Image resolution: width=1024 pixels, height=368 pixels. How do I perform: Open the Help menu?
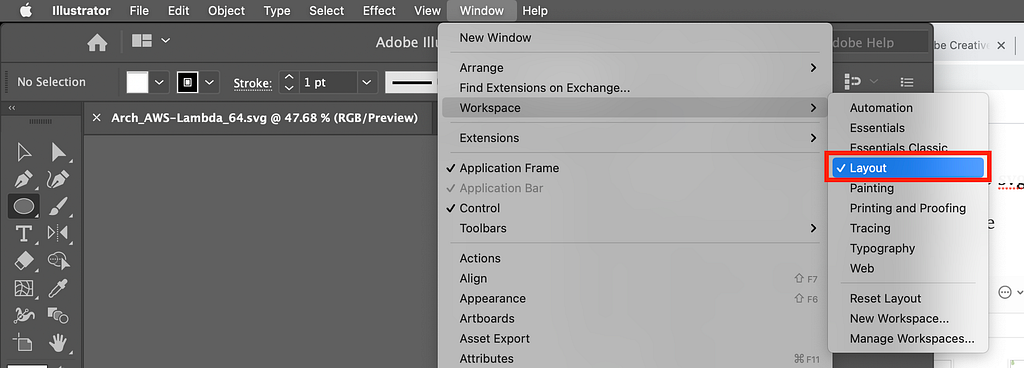(x=536, y=10)
